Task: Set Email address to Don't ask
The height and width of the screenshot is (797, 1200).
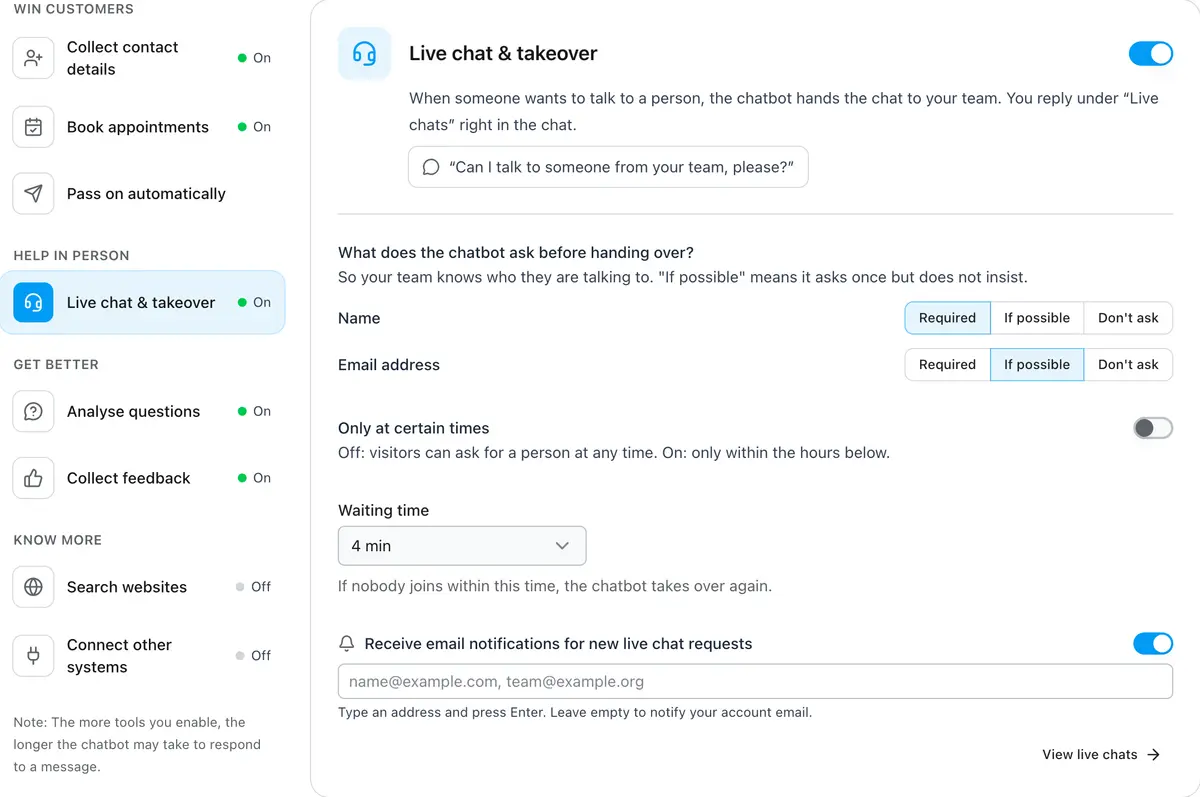Action: 1128,365
